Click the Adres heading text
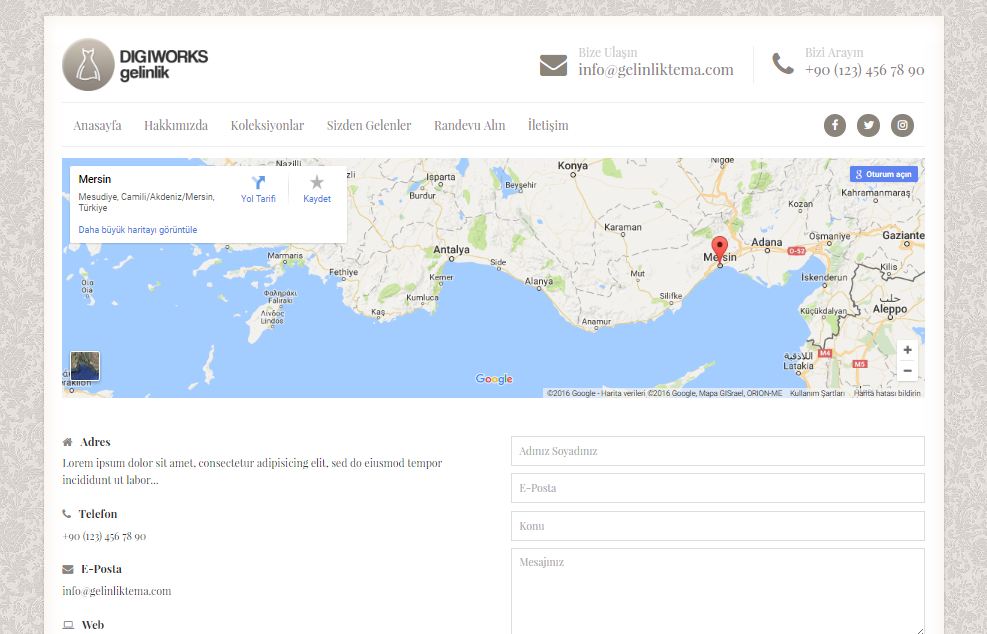This screenshot has width=987, height=634. point(95,442)
